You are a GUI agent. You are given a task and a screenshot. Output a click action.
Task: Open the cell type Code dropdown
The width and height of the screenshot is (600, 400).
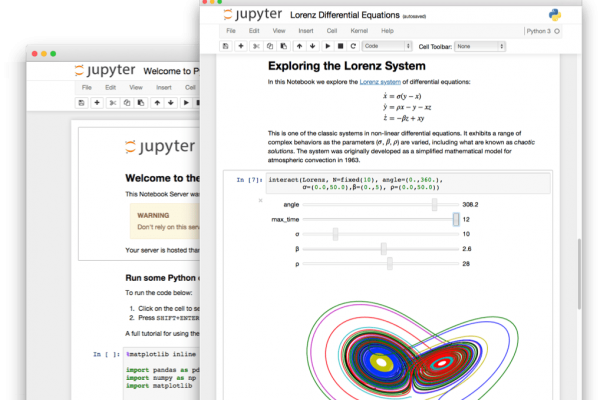click(x=387, y=46)
